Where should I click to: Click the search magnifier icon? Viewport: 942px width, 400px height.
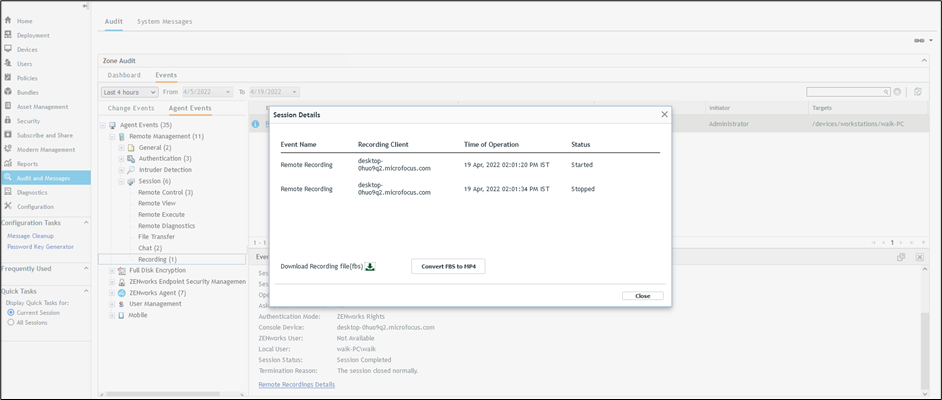click(x=897, y=92)
